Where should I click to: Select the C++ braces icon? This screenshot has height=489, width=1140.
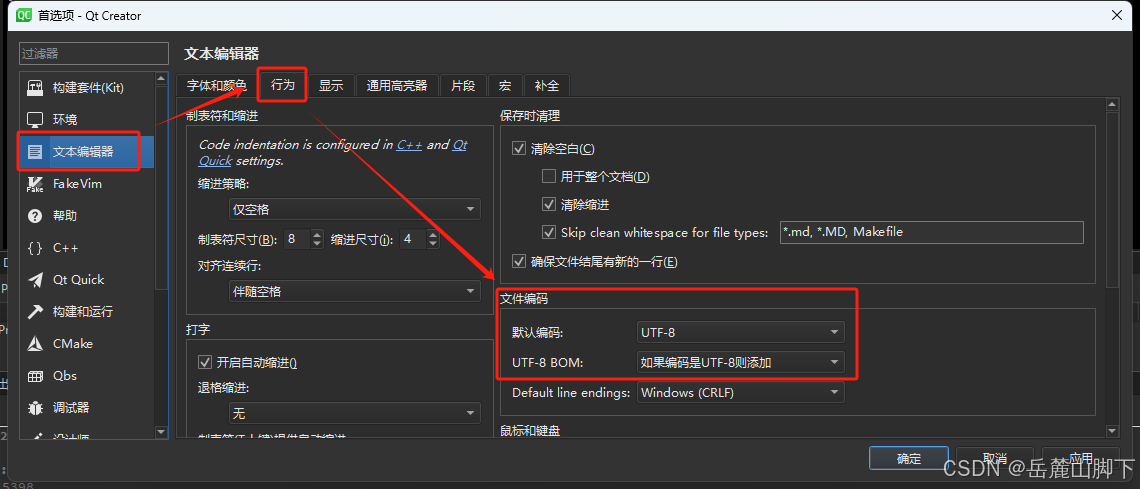(x=35, y=248)
